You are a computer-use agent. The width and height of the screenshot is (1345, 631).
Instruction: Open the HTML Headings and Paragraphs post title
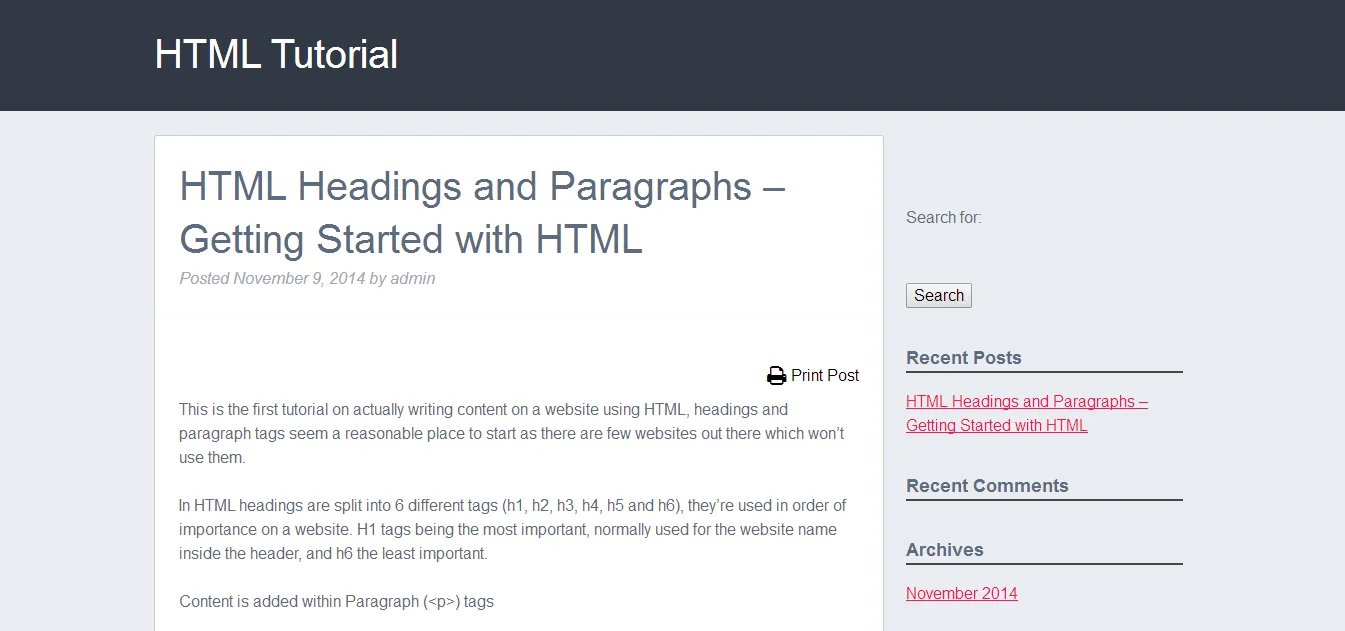482,213
